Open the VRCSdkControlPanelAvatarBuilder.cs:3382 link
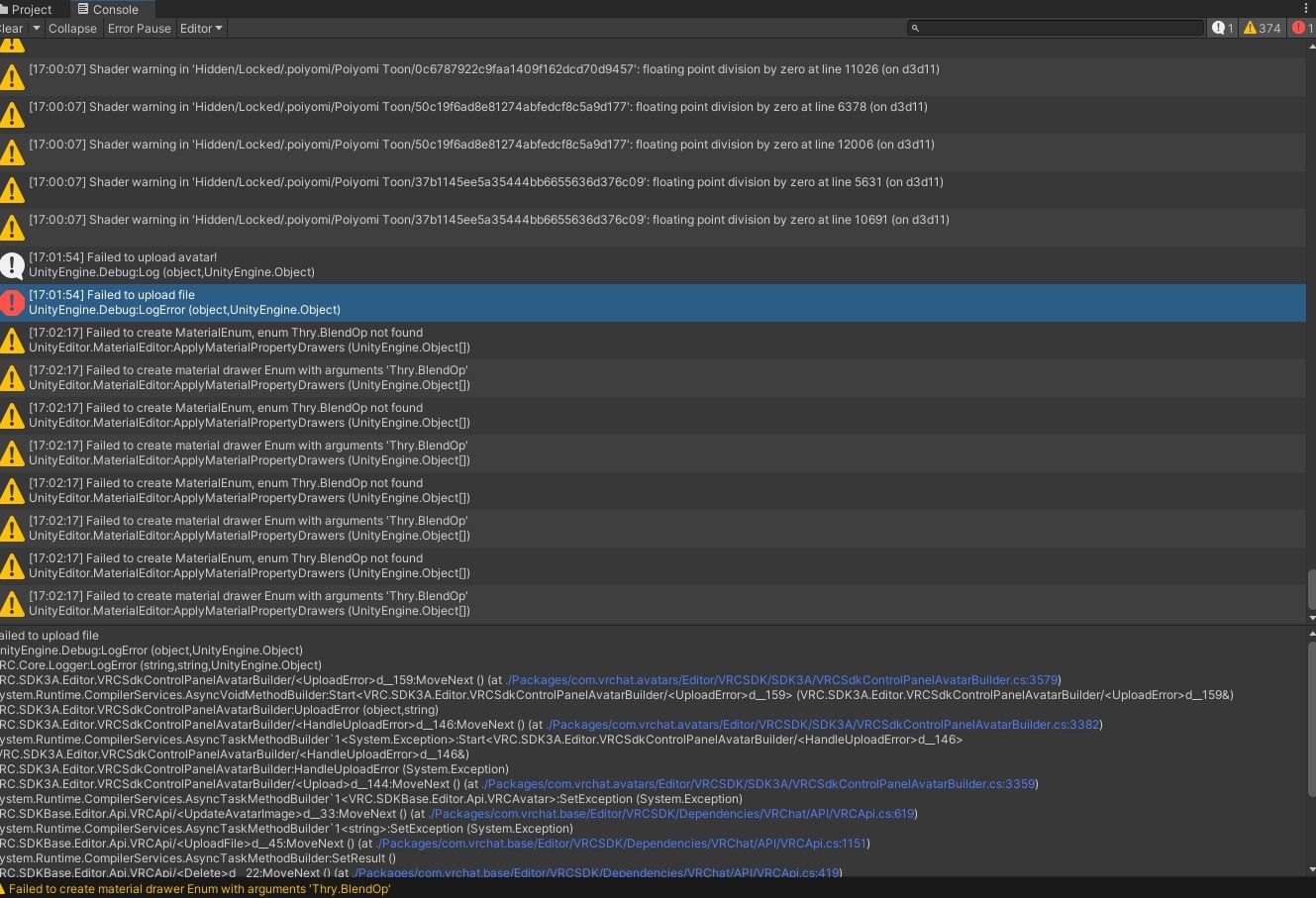The width and height of the screenshot is (1316, 898). tap(822, 725)
